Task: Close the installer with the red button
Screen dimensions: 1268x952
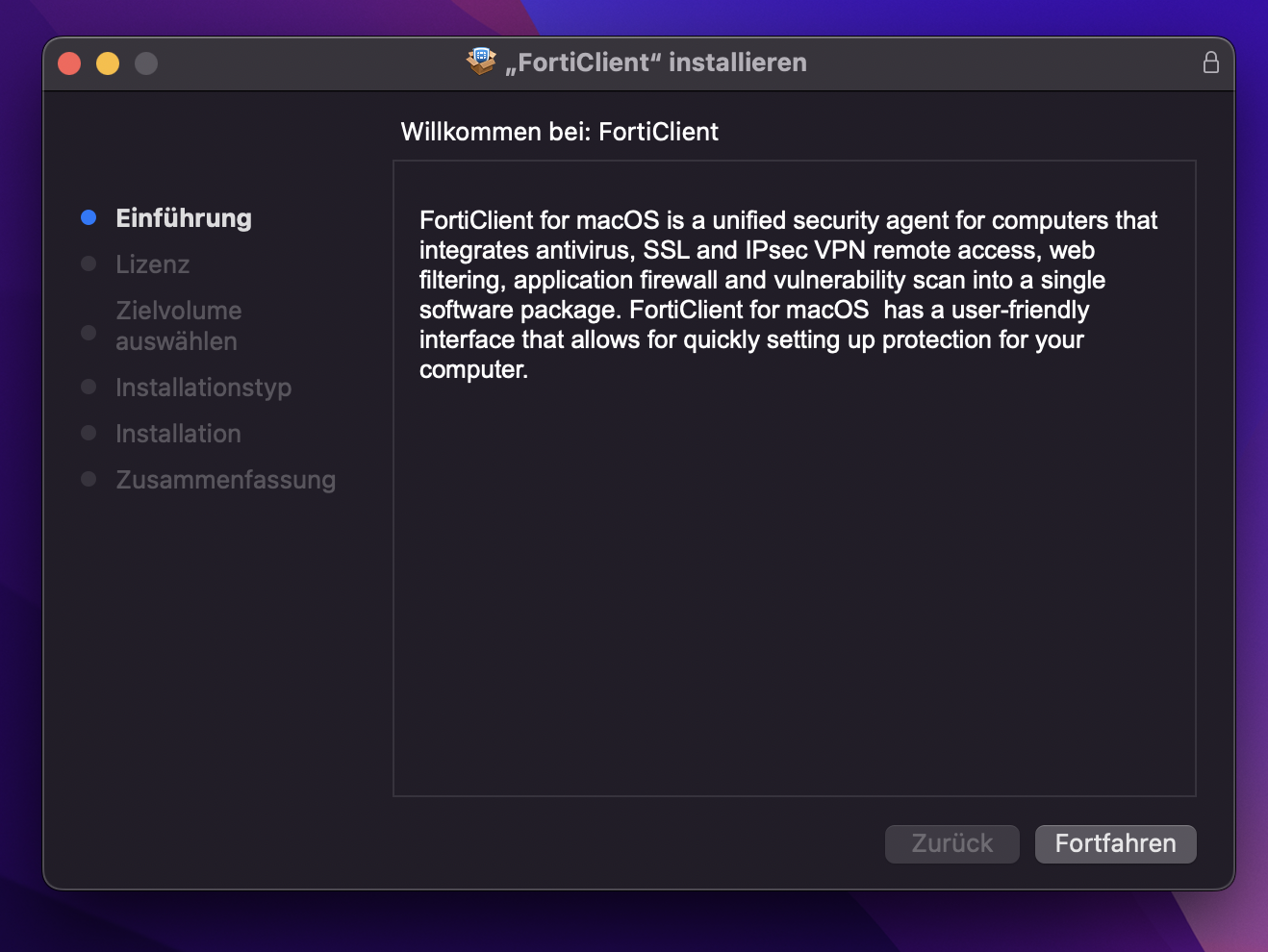Action: tap(69, 63)
